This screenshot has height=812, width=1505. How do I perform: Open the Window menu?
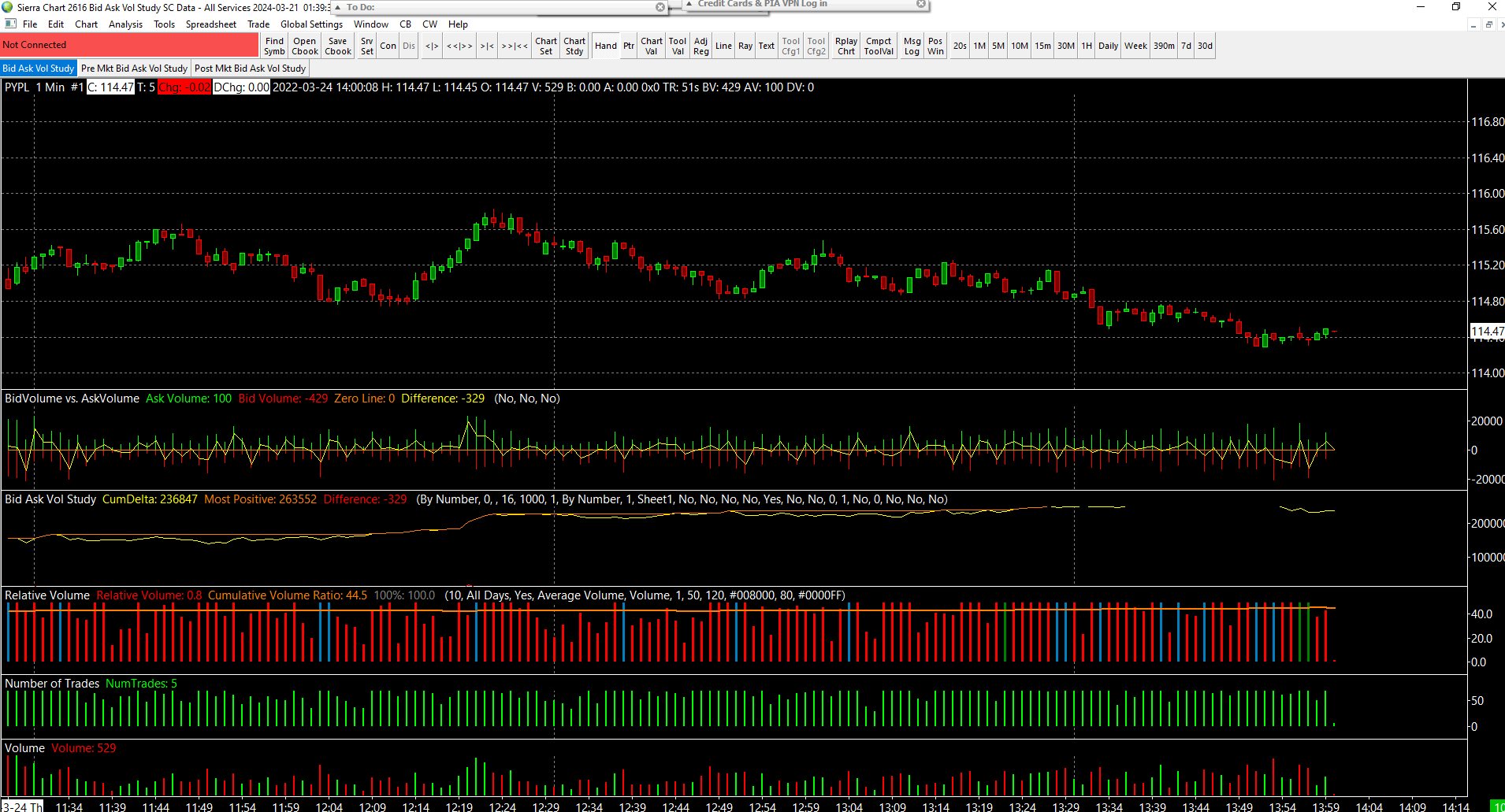(371, 24)
